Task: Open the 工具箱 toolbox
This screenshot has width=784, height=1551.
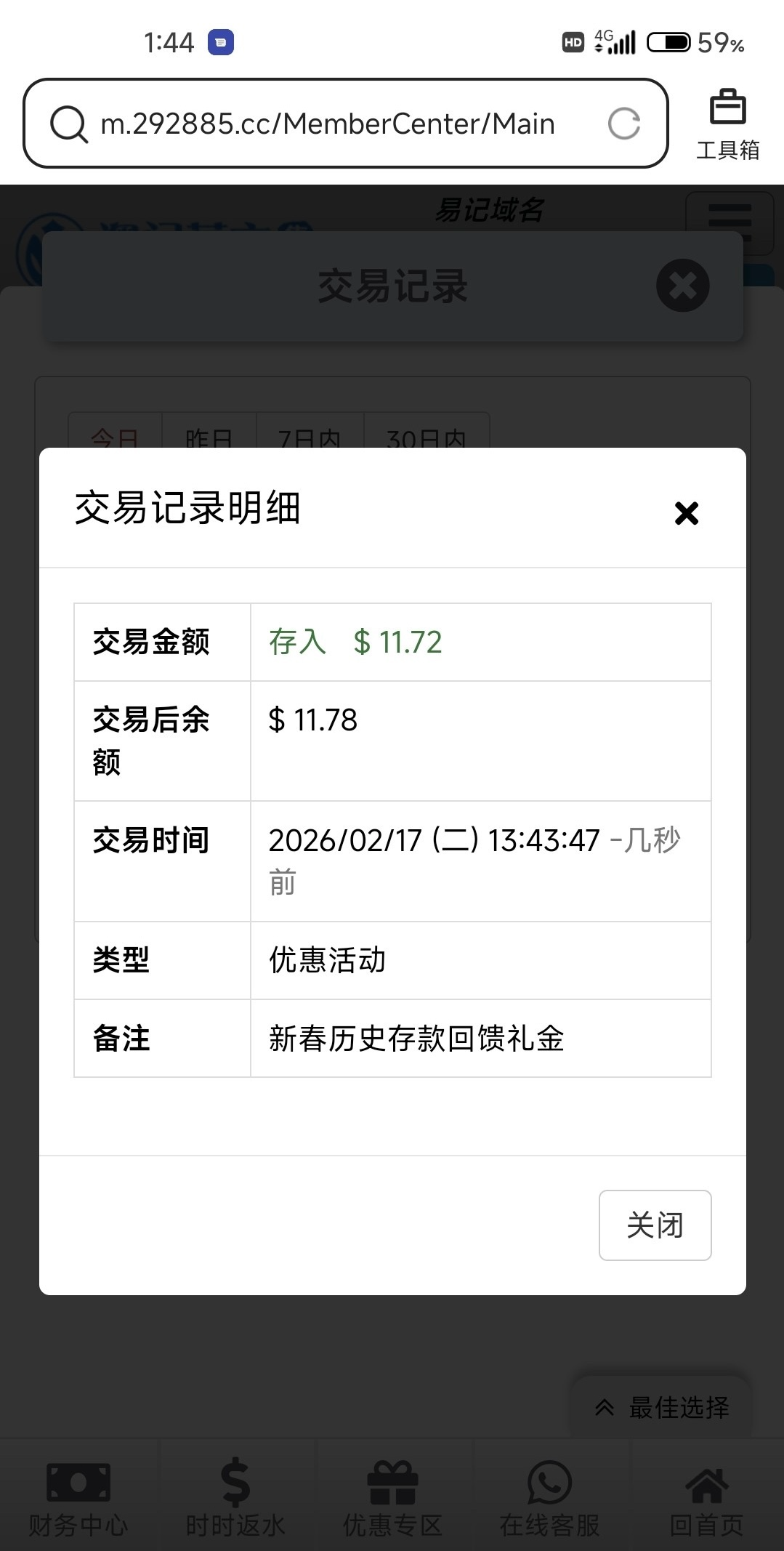Action: [x=727, y=124]
